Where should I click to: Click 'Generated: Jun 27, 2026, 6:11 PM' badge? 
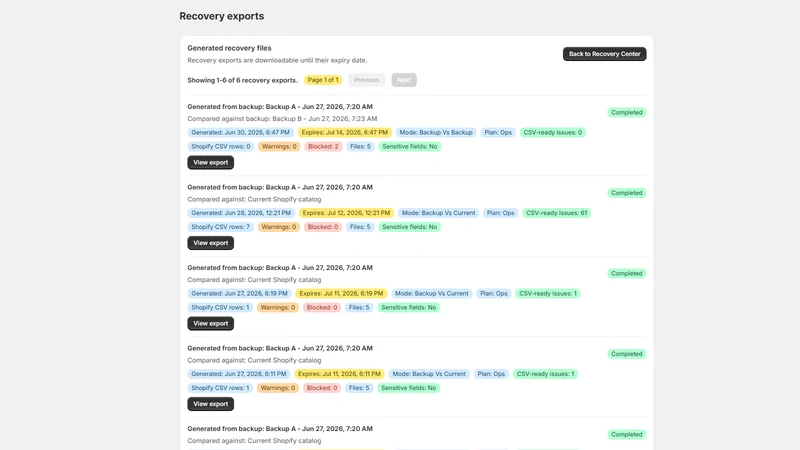click(x=239, y=374)
